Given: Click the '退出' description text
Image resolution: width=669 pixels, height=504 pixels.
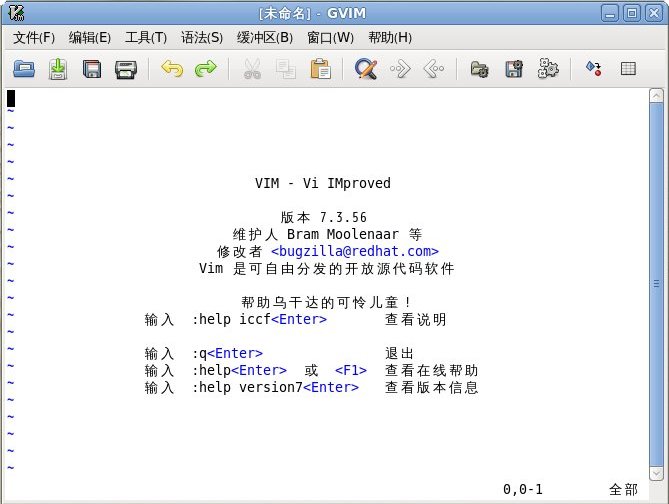Looking at the screenshot, I should click(399, 353).
